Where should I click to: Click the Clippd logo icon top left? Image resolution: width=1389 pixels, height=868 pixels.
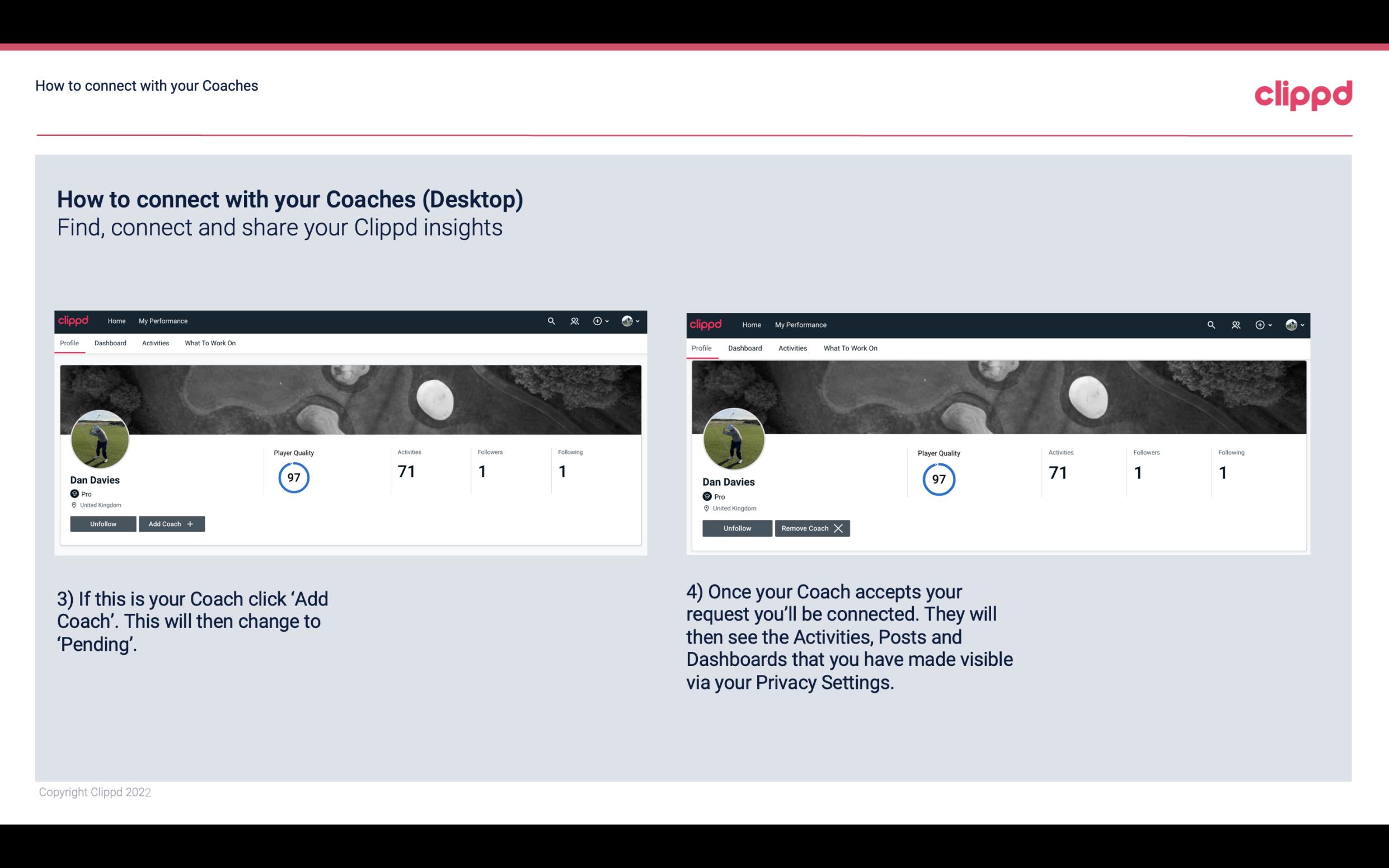pyautogui.click(x=75, y=320)
